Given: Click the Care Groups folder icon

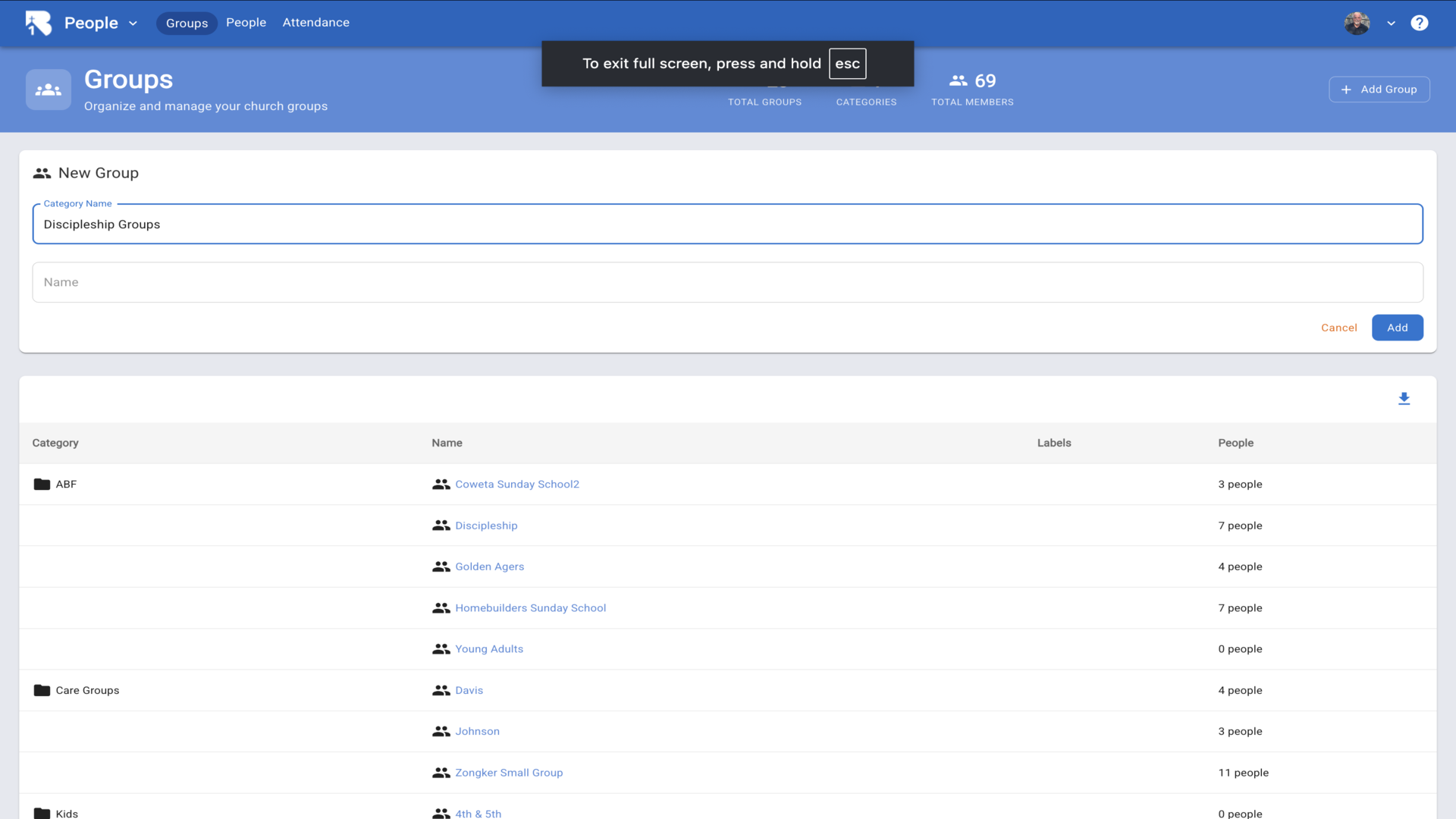Looking at the screenshot, I should coord(42,690).
